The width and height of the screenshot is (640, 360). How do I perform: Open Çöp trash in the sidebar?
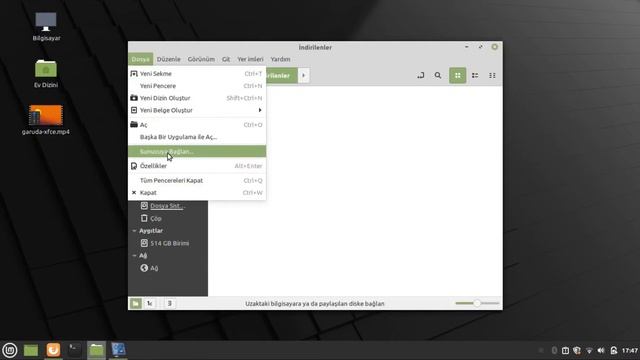tap(156, 219)
